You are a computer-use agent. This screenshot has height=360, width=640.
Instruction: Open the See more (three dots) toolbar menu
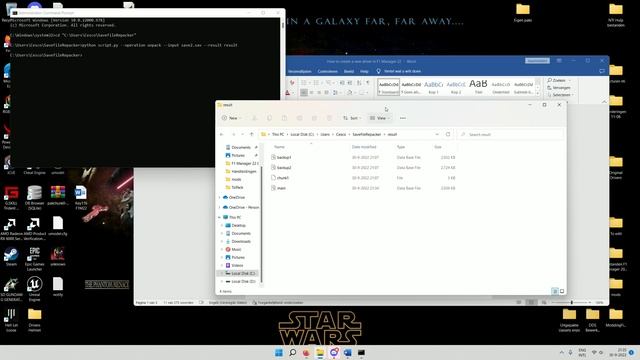point(403,118)
